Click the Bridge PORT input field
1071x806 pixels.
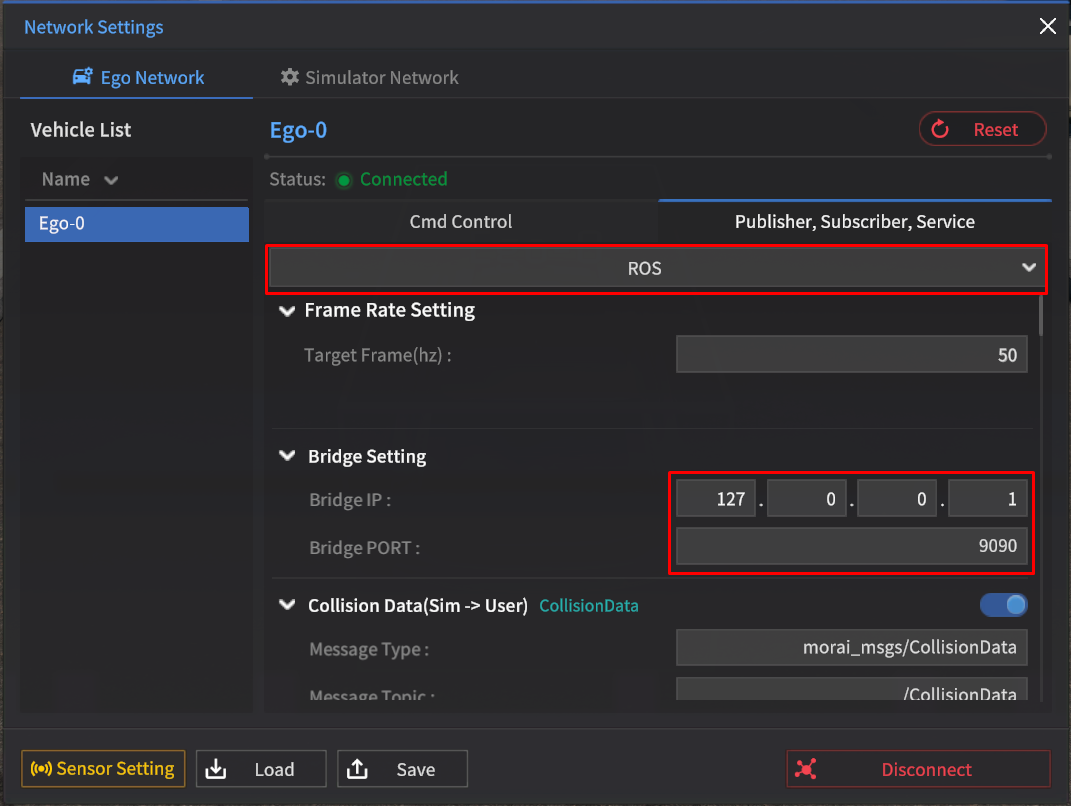tap(852, 547)
